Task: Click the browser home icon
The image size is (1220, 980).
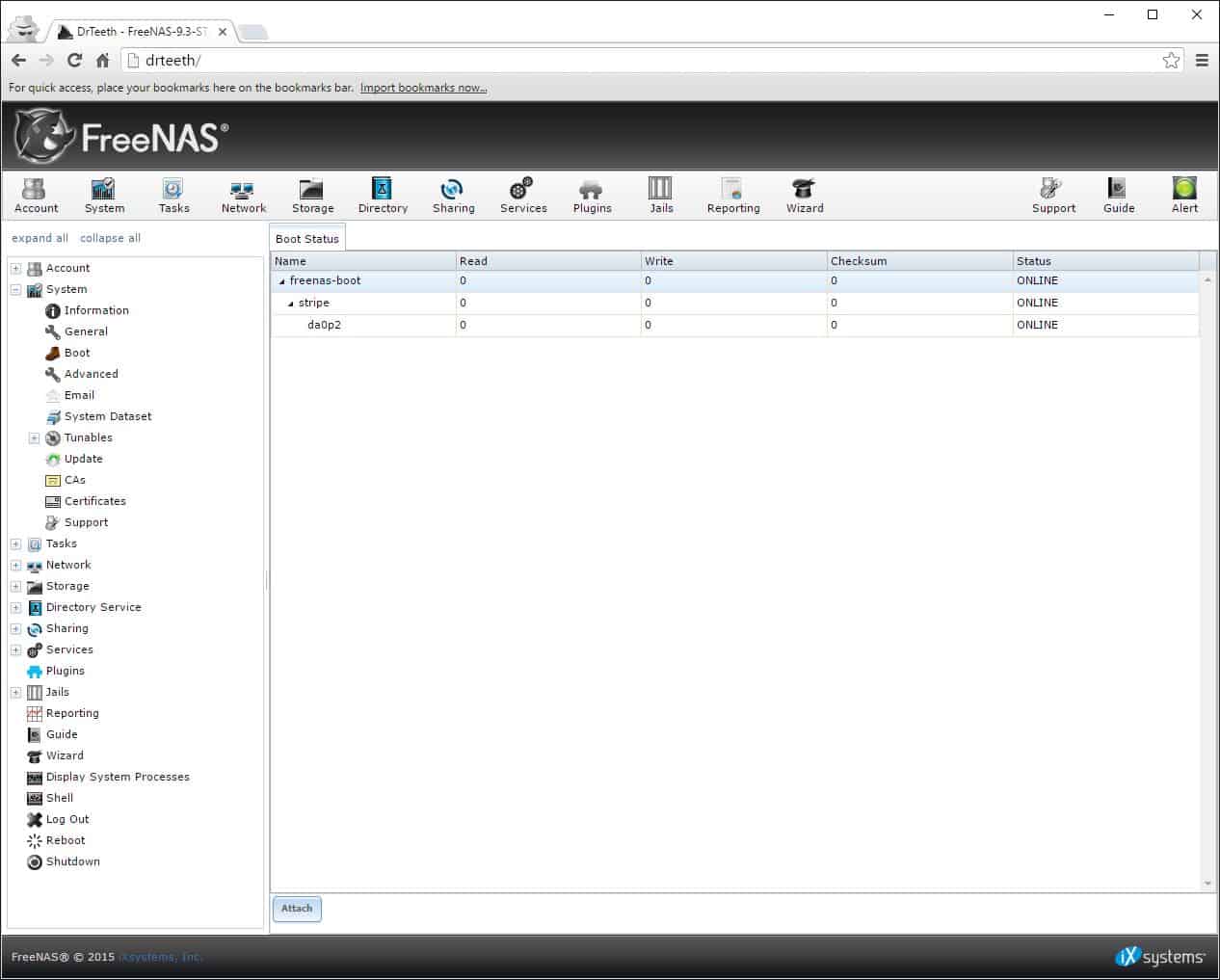Action: tap(102, 60)
